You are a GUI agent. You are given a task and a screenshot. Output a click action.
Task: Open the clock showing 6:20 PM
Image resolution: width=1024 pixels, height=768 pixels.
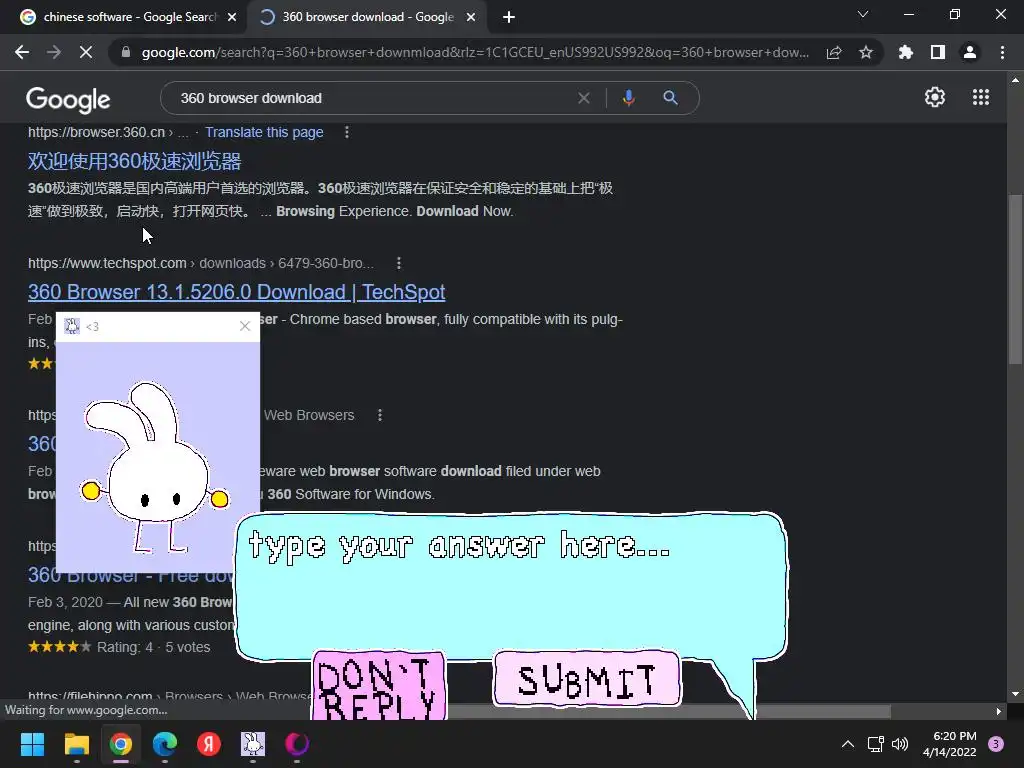click(x=950, y=744)
